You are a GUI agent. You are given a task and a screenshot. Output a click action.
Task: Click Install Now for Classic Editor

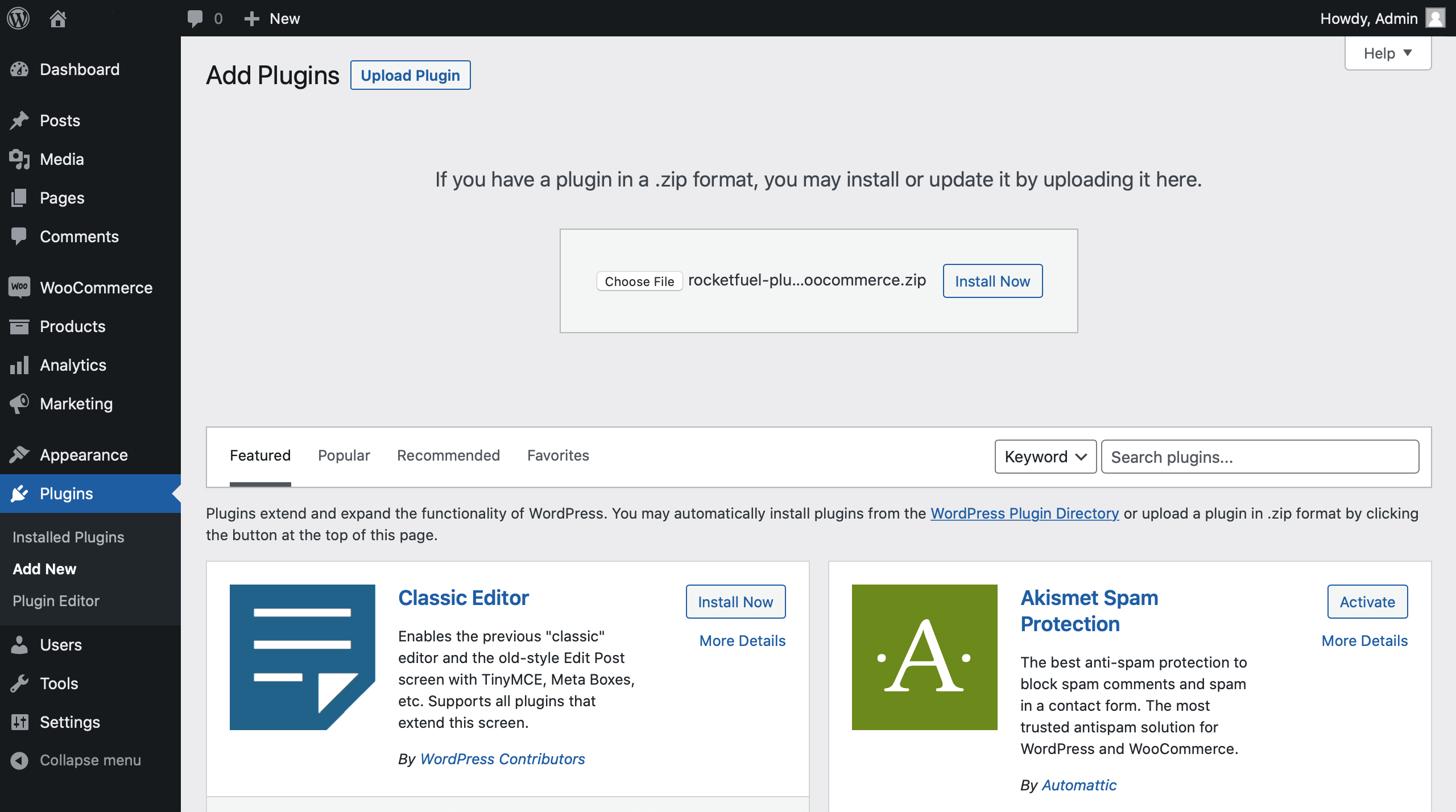[x=735, y=601]
